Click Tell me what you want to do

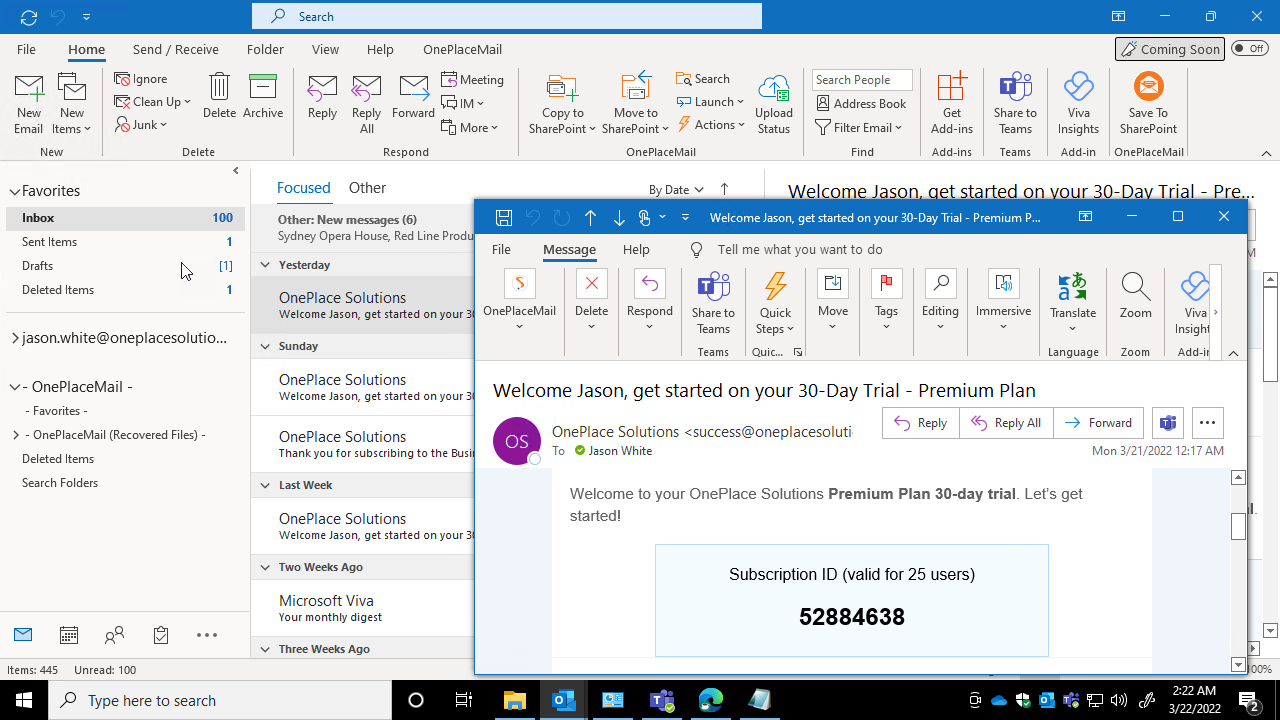(800, 249)
